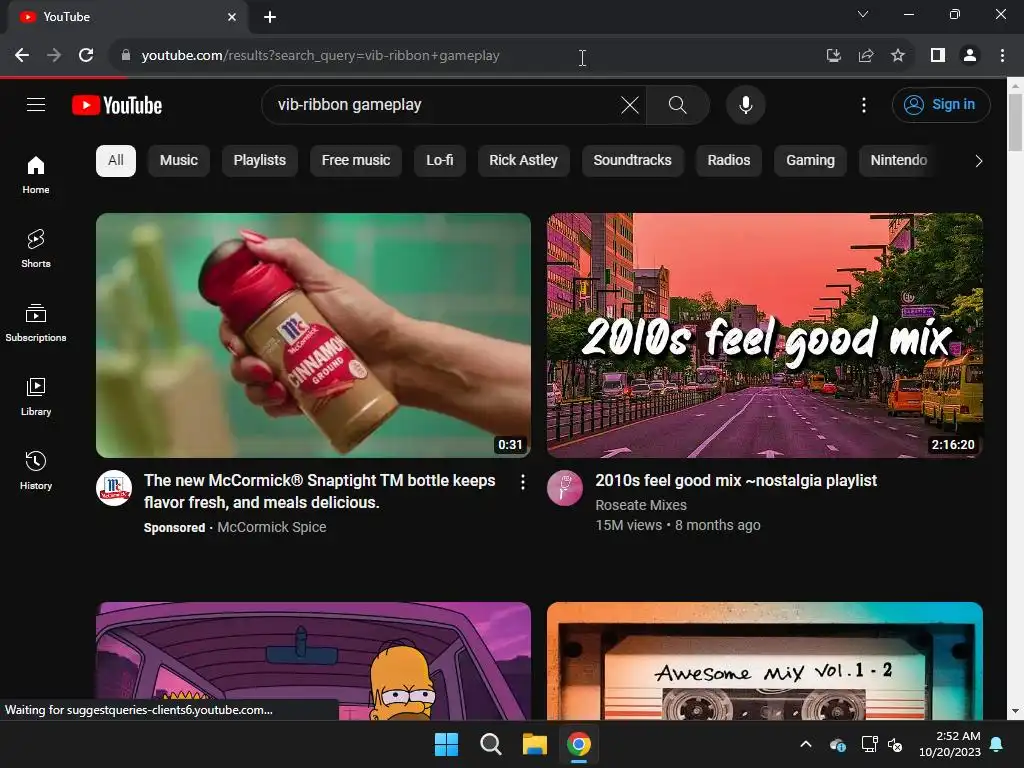Open the Chrome profile icon
Screen dimensions: 1024x768
click(x=970, y=56)
